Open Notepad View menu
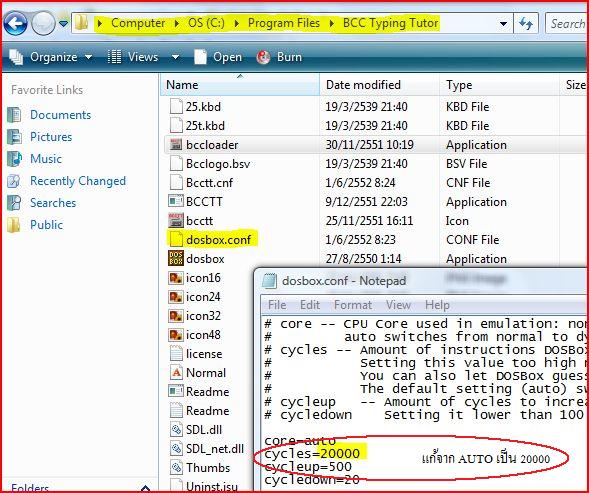 (398, 305)
